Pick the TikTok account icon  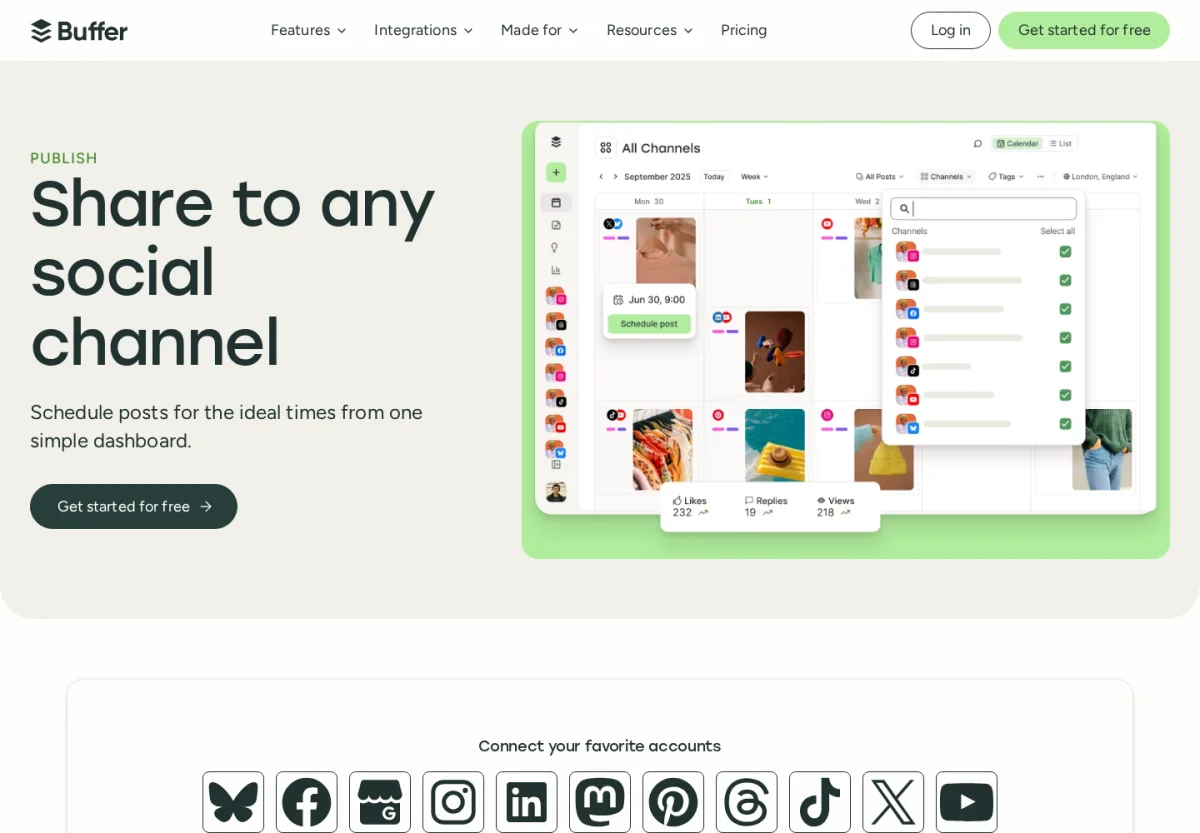coord(820,802)
